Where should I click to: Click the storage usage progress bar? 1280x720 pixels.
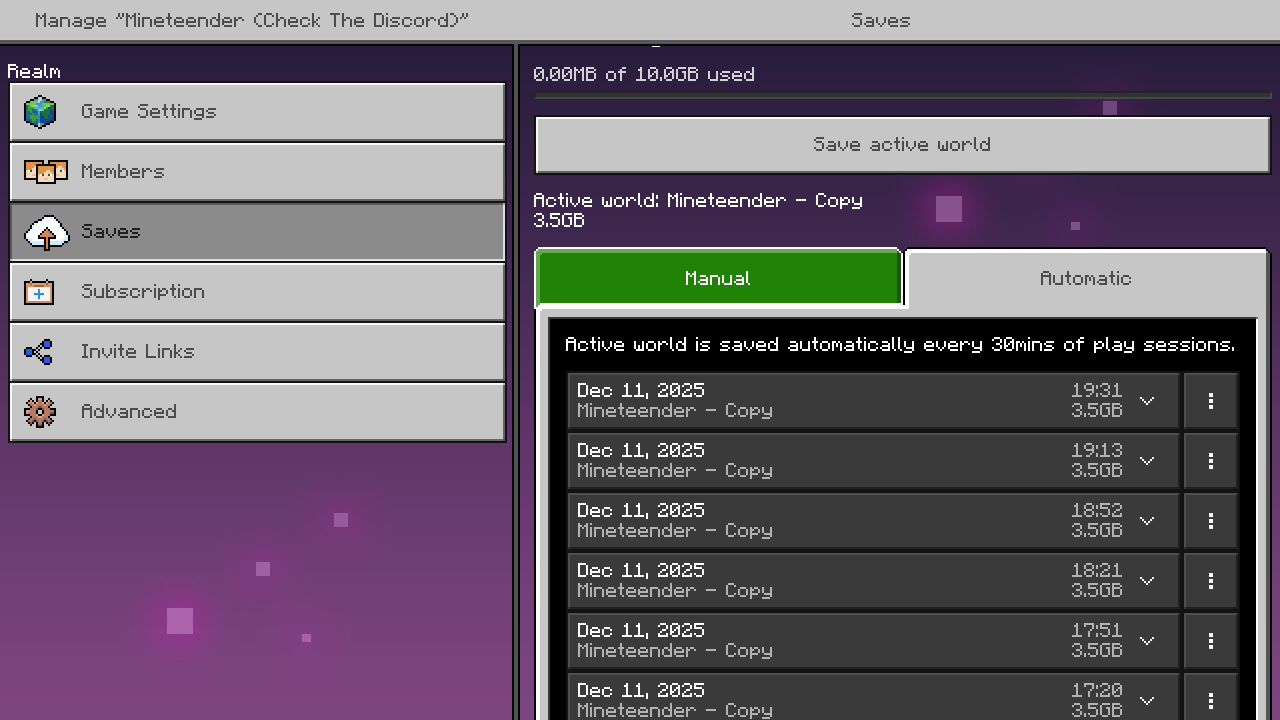pos(902,96)
